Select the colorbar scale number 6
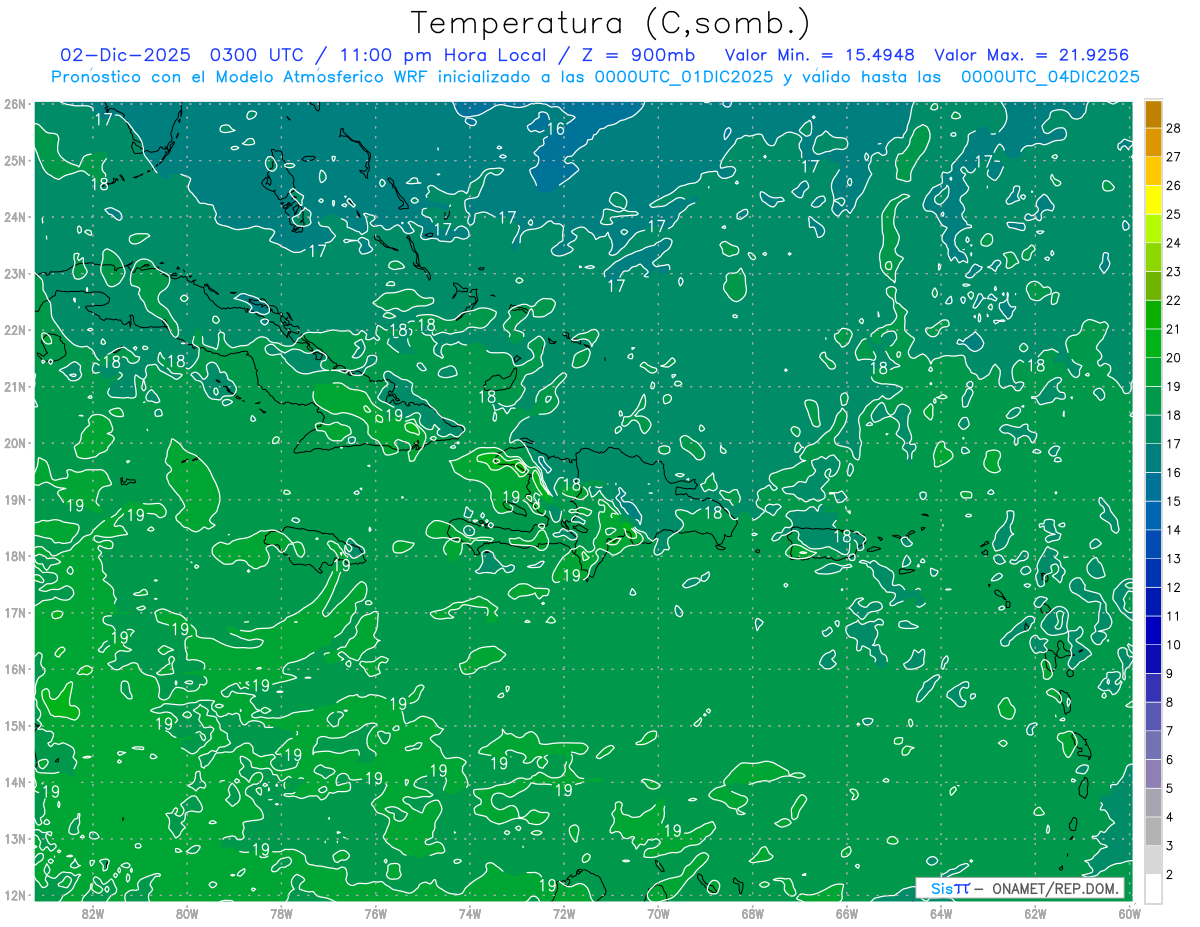 [1170, 759]
